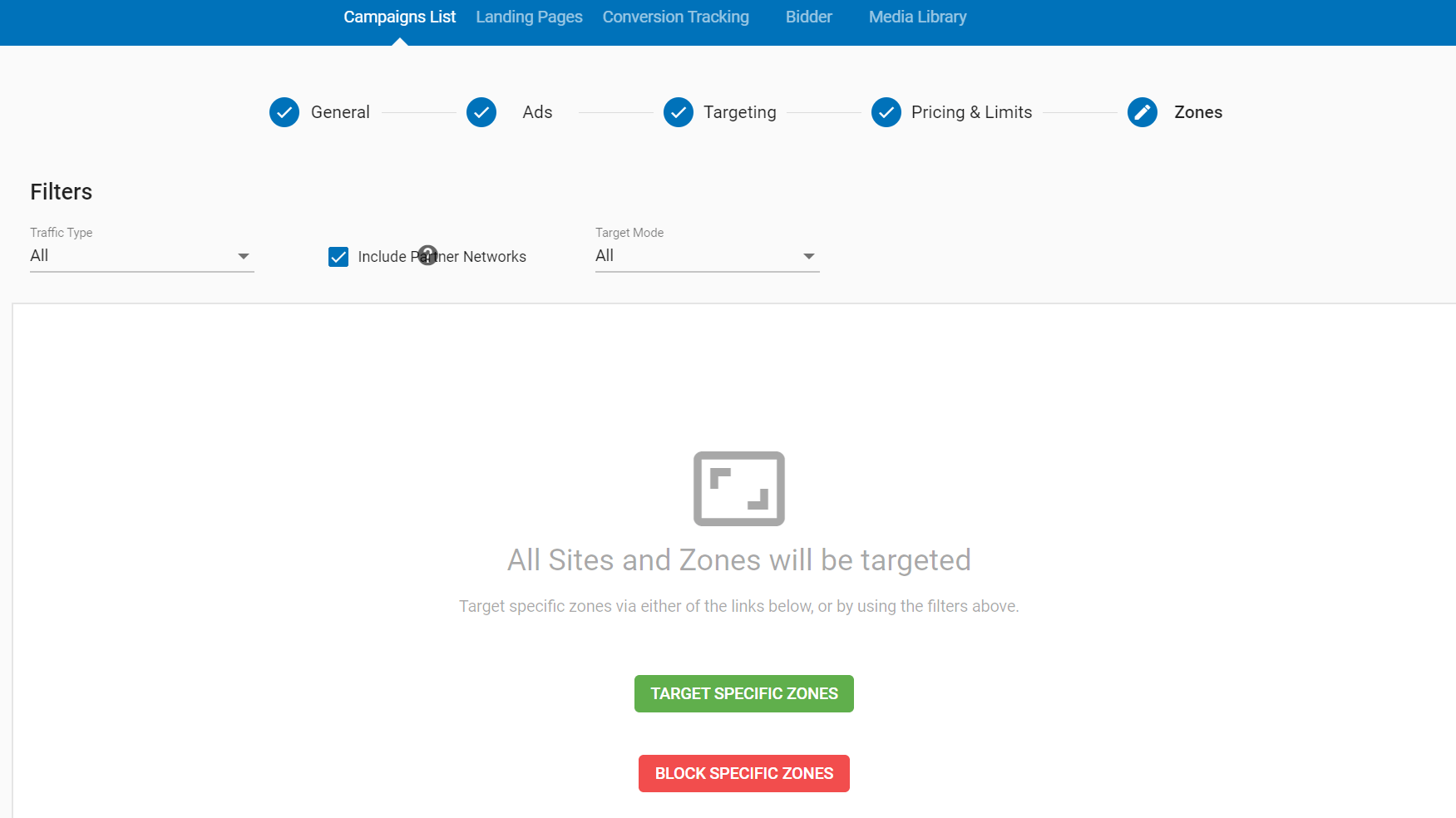Jump to the Pricing & Limits step label
1456x818 pixels.
coord(971,112)
